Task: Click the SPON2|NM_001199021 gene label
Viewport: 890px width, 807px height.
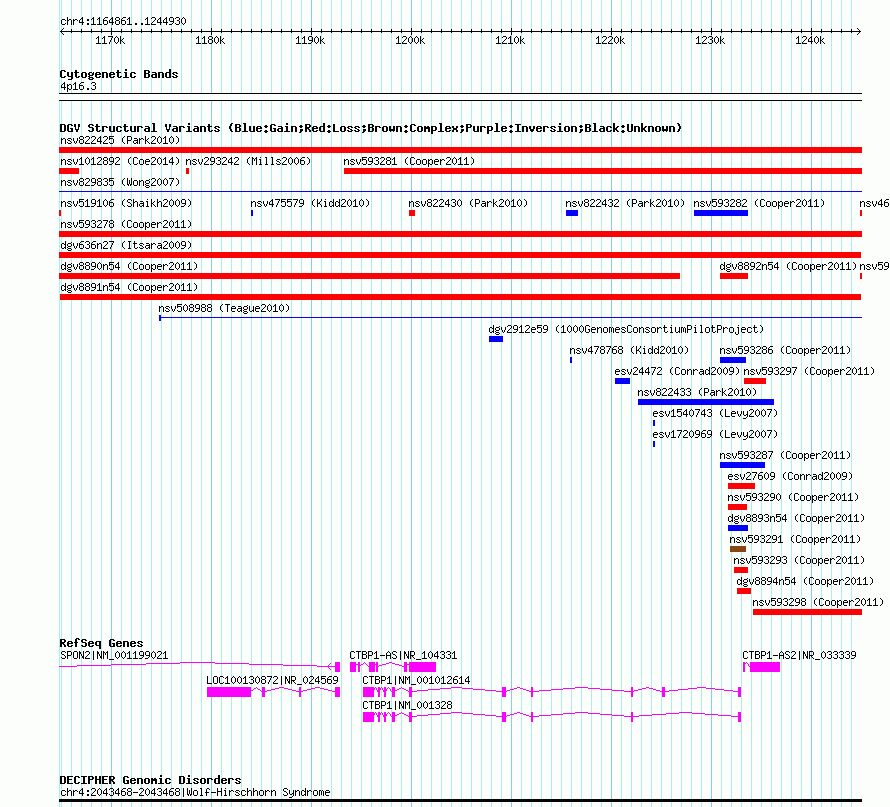Action: (114, 655)
